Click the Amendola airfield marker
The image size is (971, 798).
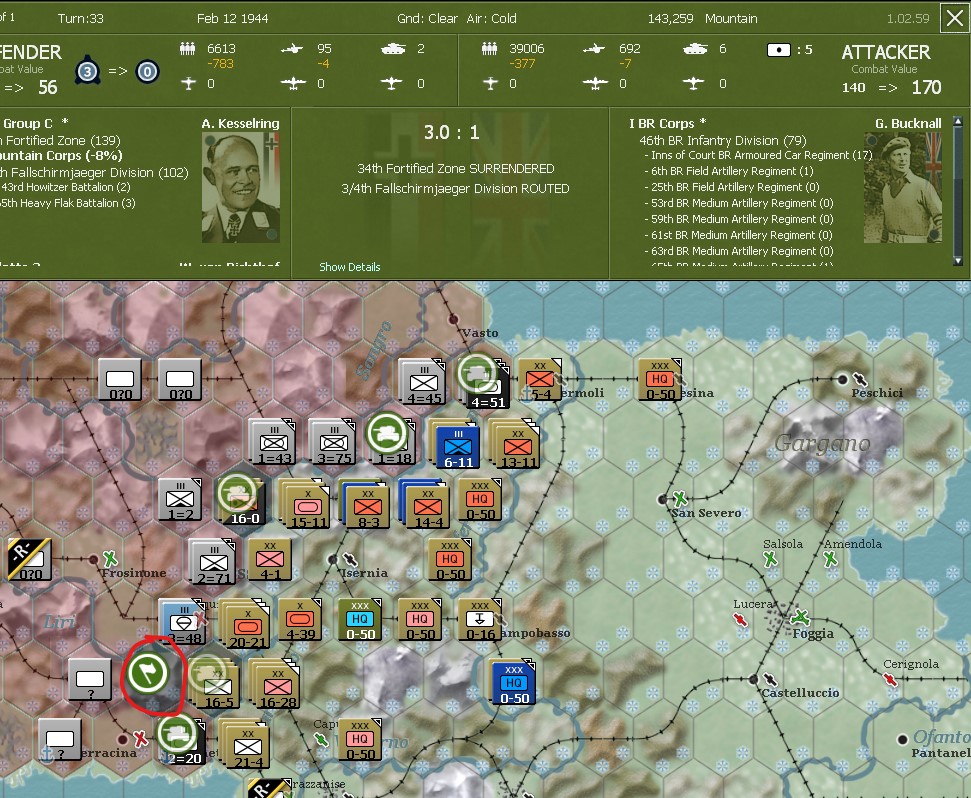(830, 559)
